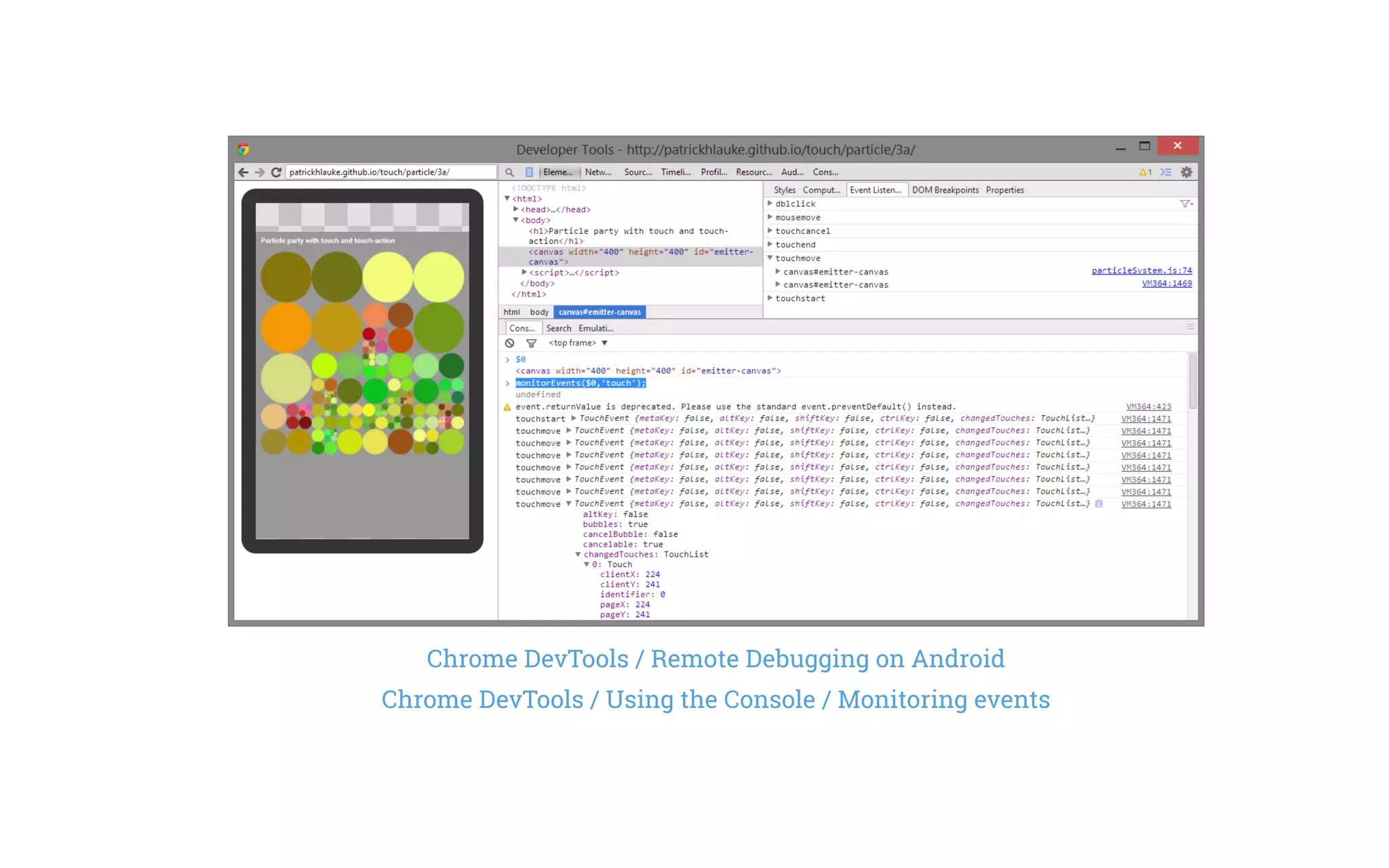This screenshot has height=868, width=1389.
Task: Toggle the mobile device mode icon
Action: 529,172
